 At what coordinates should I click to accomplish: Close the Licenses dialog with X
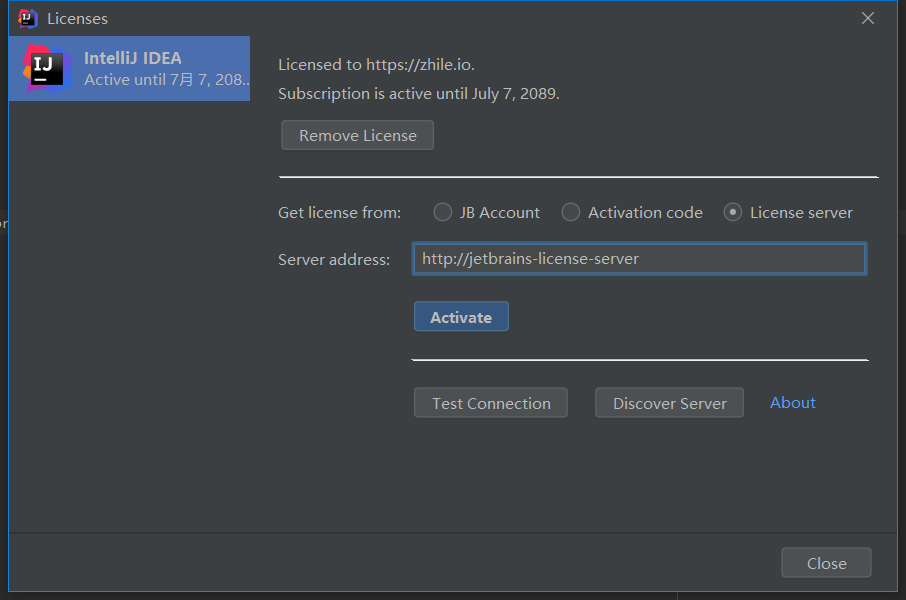click(867, 18)
